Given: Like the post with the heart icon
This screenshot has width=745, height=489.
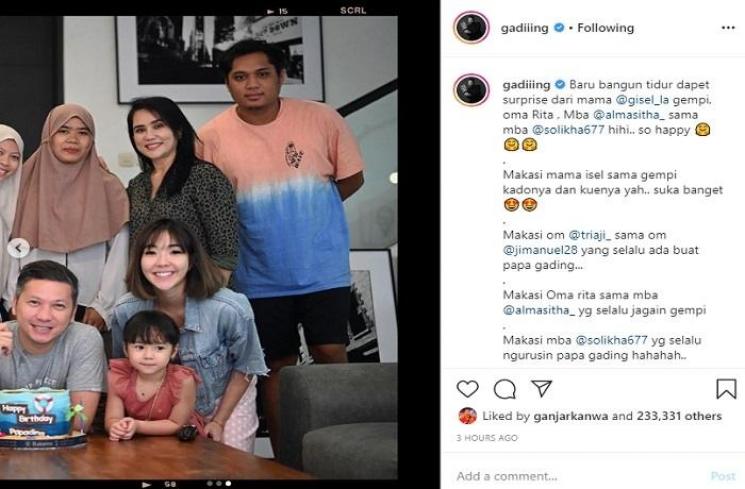Looking at the screenshot, I should 468,389.
